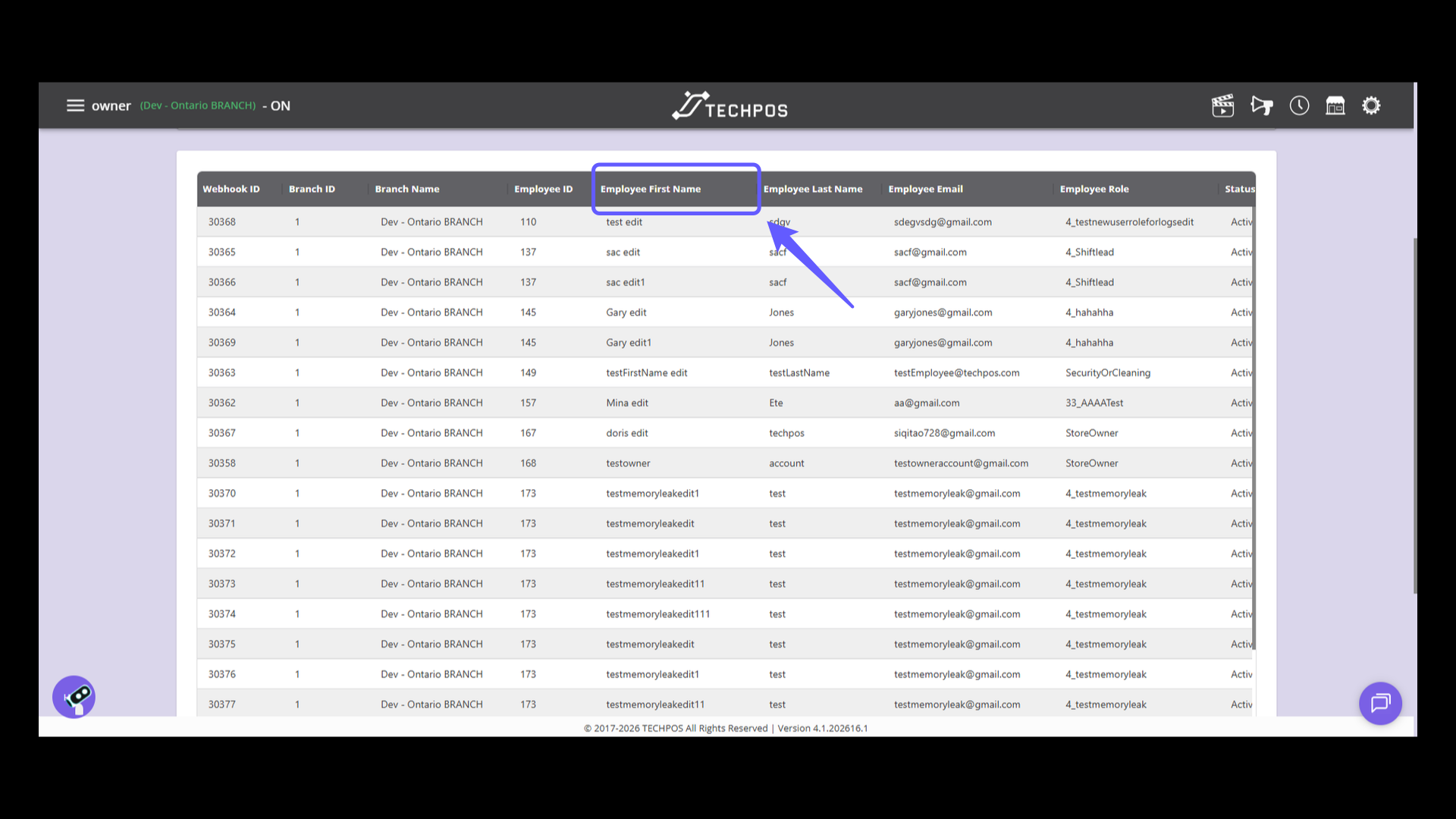Select the row with webhook ID 30368

[x=222, y=222]
